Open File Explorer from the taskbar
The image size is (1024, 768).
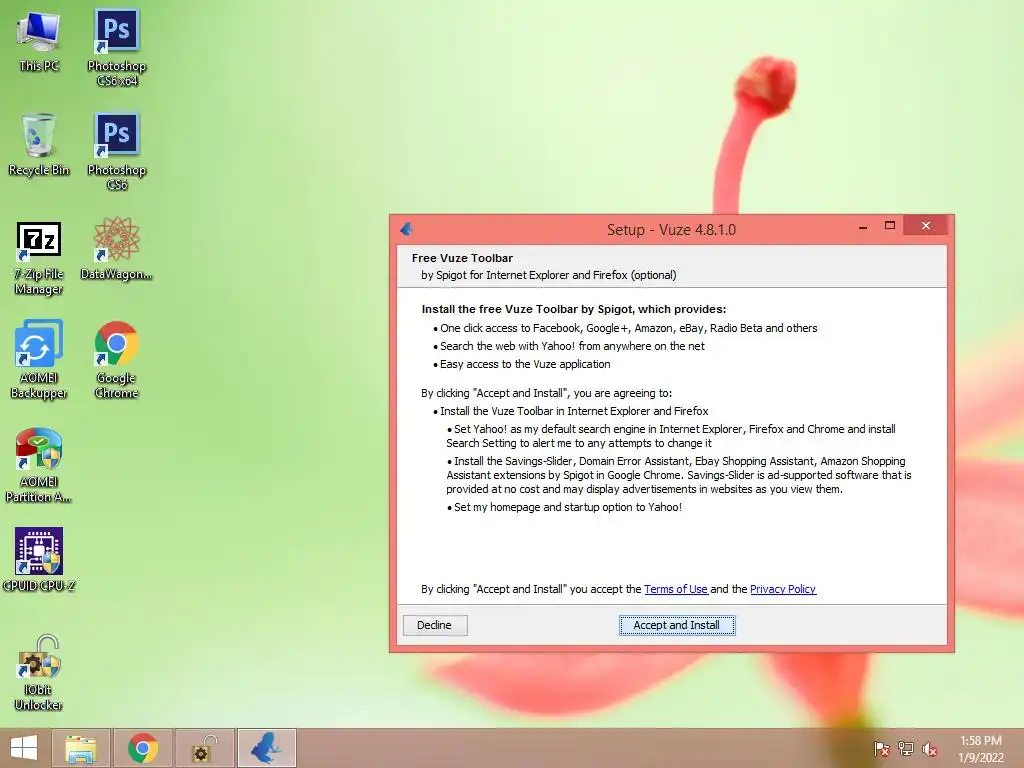pyautogui.click(x=81, y=748)
